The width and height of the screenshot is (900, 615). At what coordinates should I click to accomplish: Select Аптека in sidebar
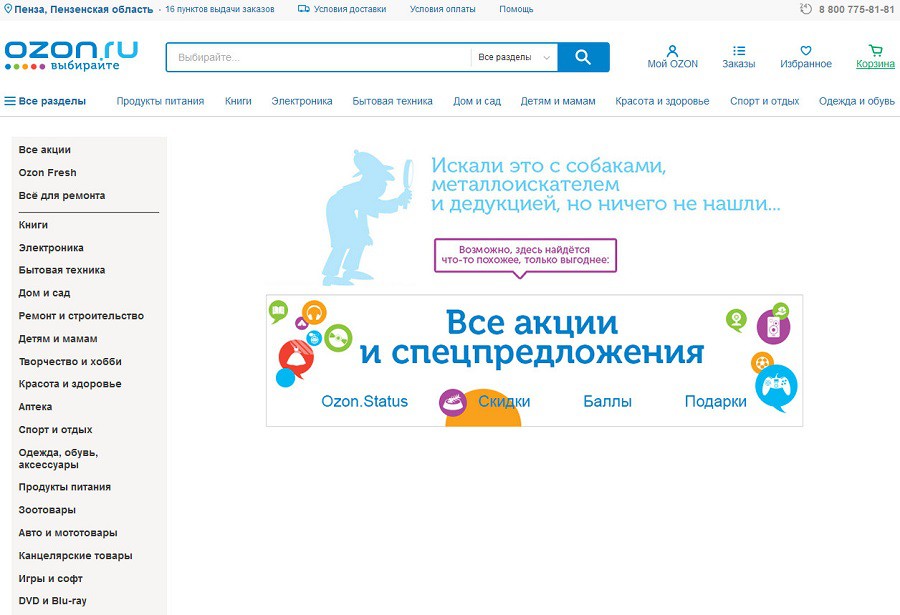(36, 407)
